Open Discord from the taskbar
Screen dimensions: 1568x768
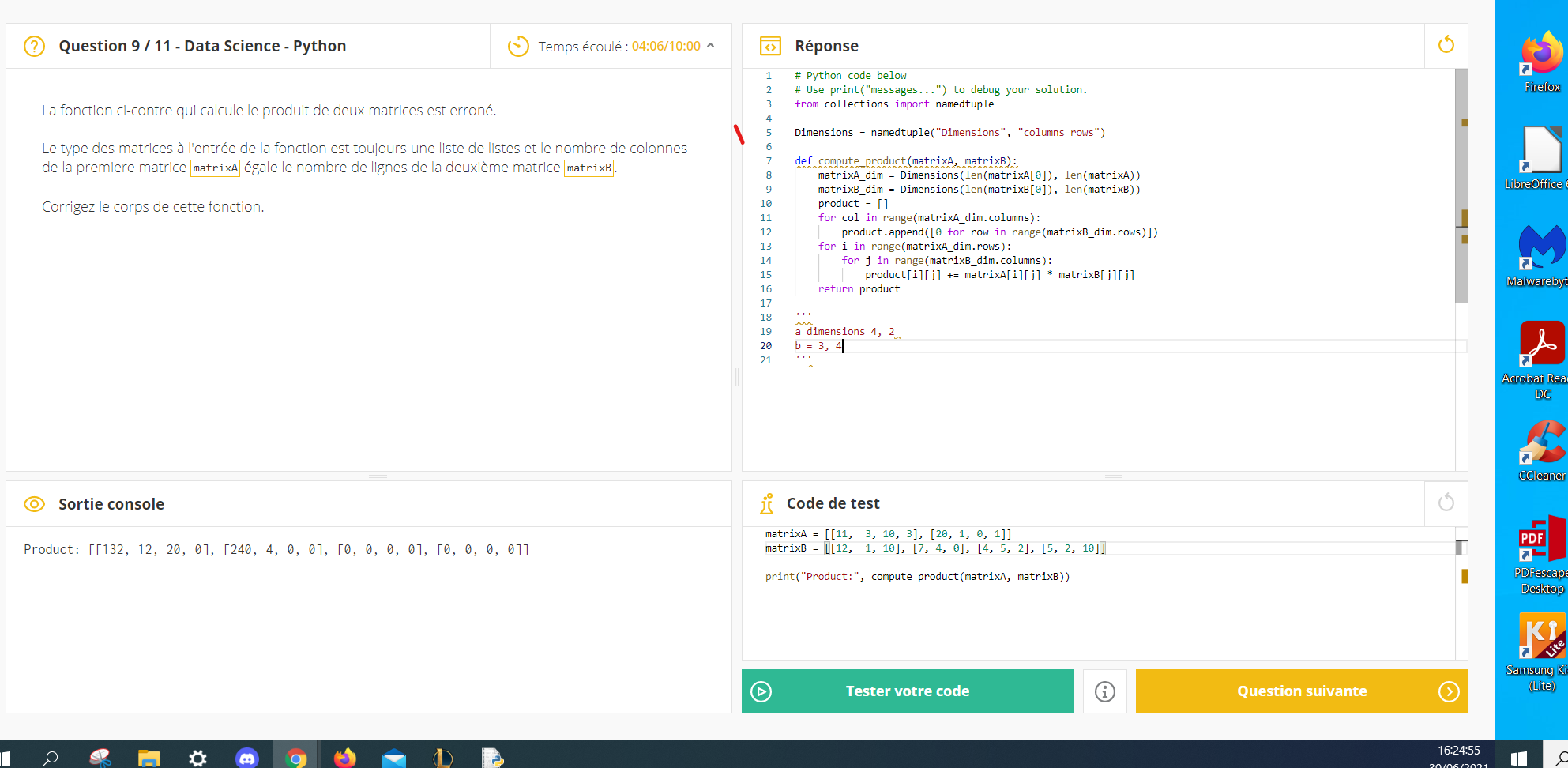pyautogui.click(x=247, y=758)
